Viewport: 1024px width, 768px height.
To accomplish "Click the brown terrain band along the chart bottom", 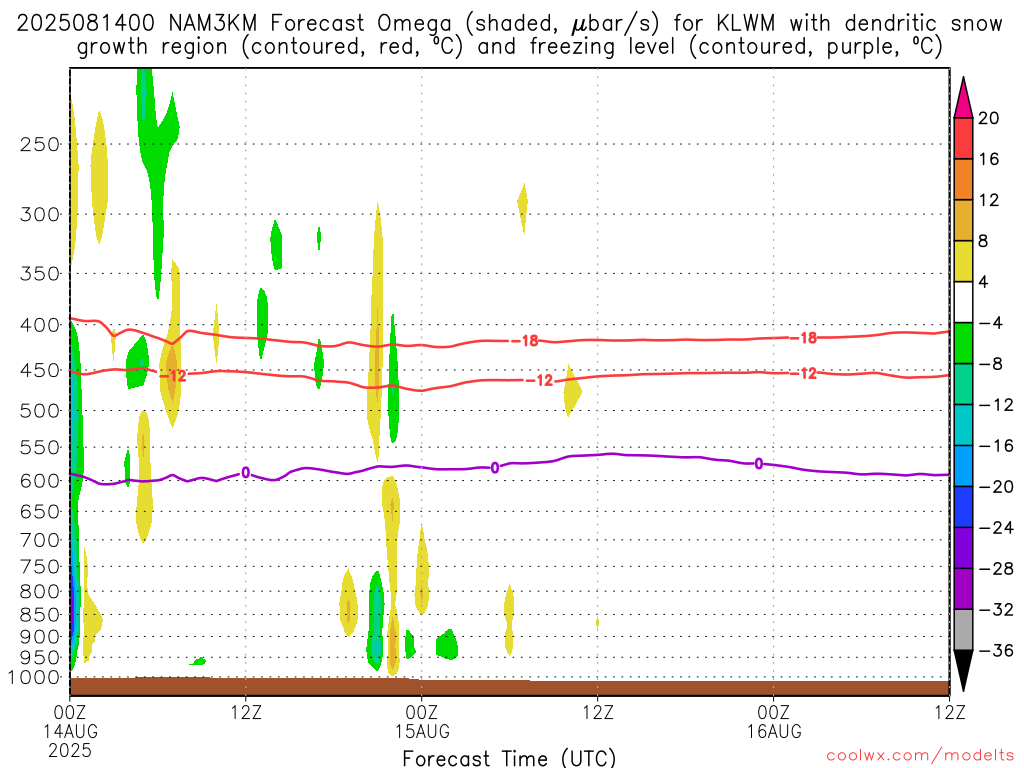I will [x=509, y=687].
